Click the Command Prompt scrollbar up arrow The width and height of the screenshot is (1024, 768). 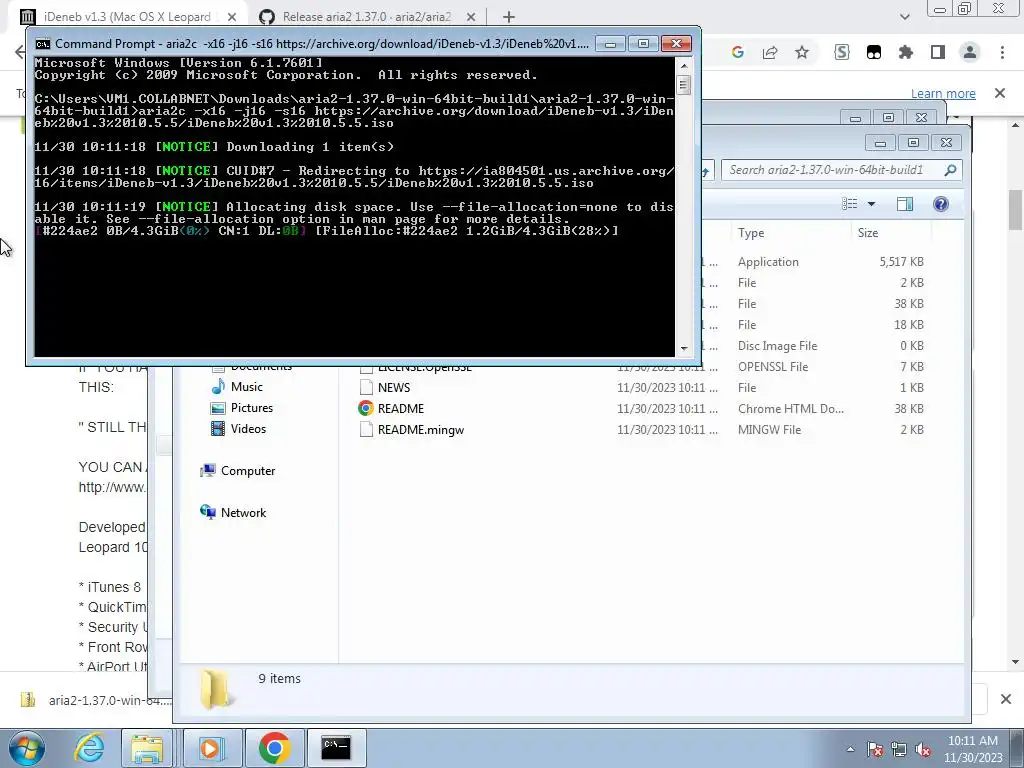[684, 65]
